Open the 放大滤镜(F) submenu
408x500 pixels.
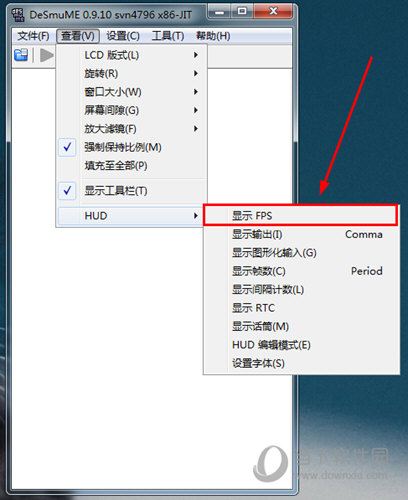131,129
